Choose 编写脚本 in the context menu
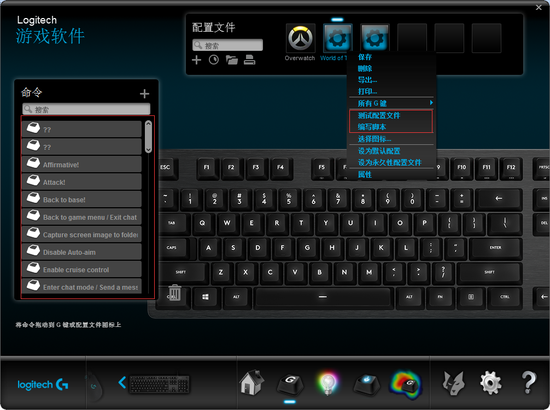This screenshot has height=410, width=550. 372,127
